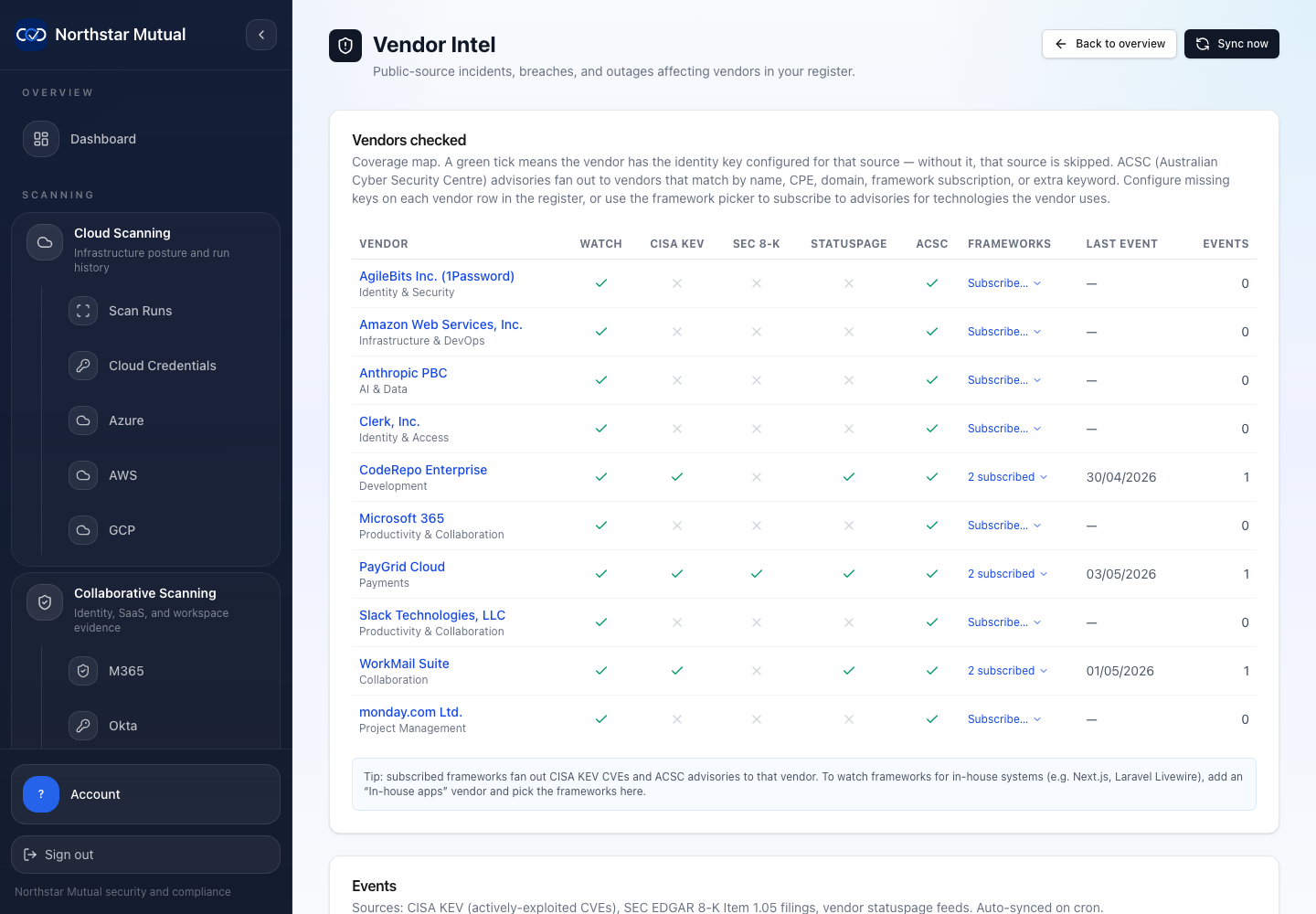Click the Watch tick for Anthropic PBC
The width and height of the screenshot is (1316, 914).
tap(601, 380)
